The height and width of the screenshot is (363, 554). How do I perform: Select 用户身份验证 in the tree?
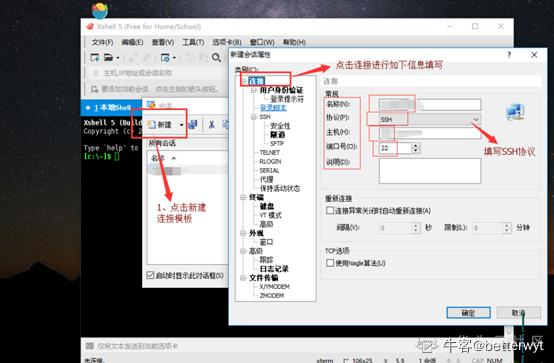point(282,90)
